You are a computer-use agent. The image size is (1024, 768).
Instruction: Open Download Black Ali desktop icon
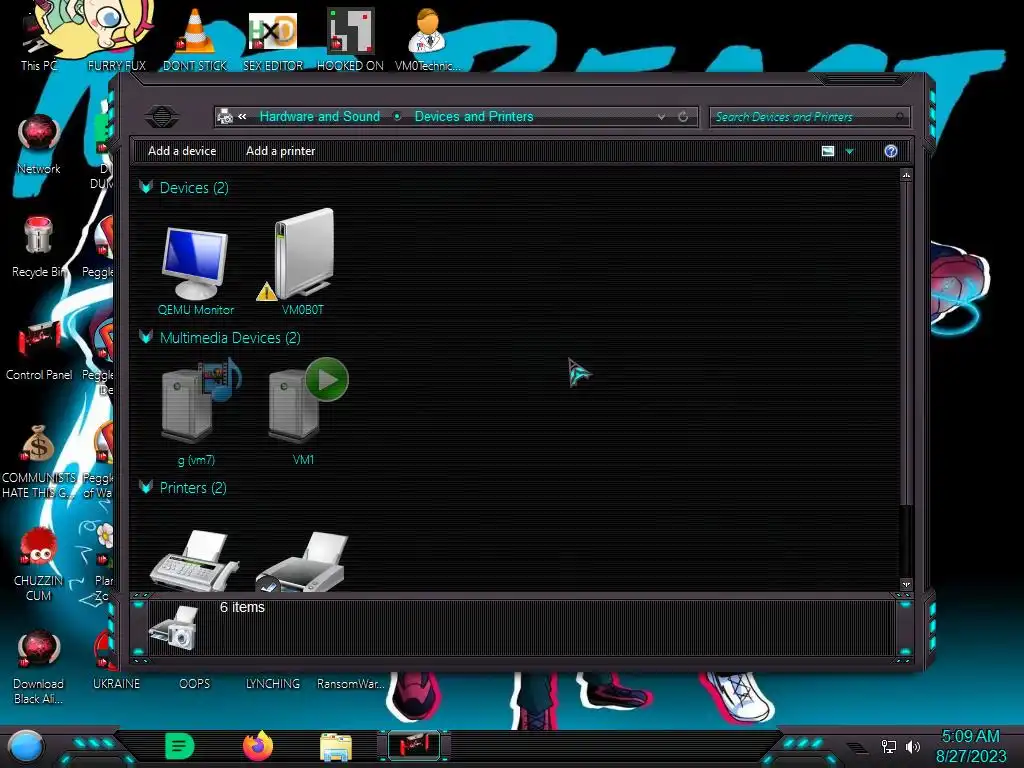point(39,667)
